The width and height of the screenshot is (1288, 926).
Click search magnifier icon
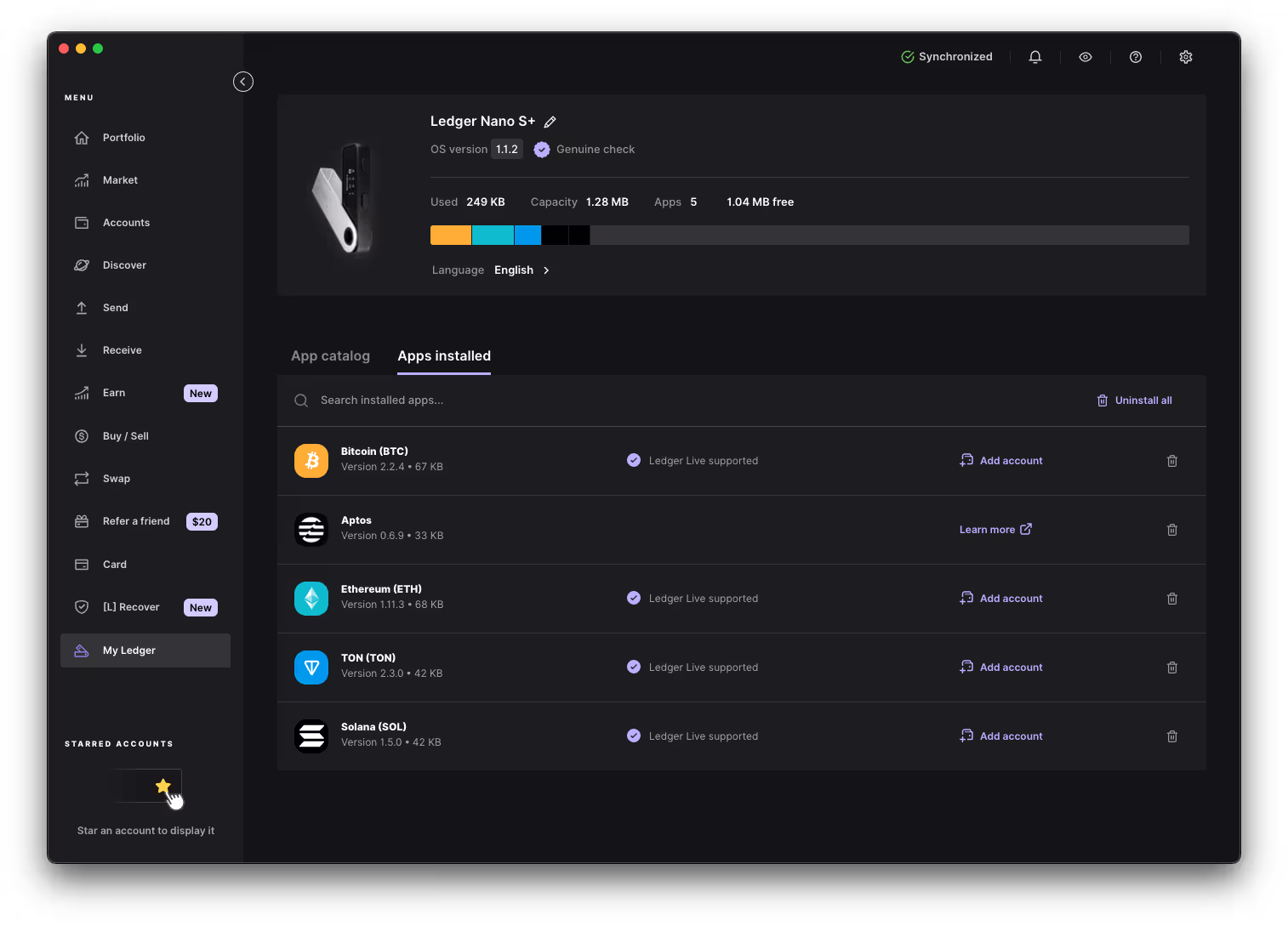pos(301,401)
